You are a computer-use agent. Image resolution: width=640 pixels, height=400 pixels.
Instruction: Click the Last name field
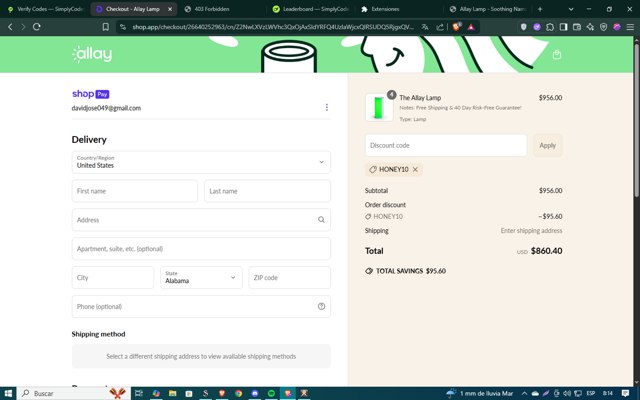coord(267,191)
